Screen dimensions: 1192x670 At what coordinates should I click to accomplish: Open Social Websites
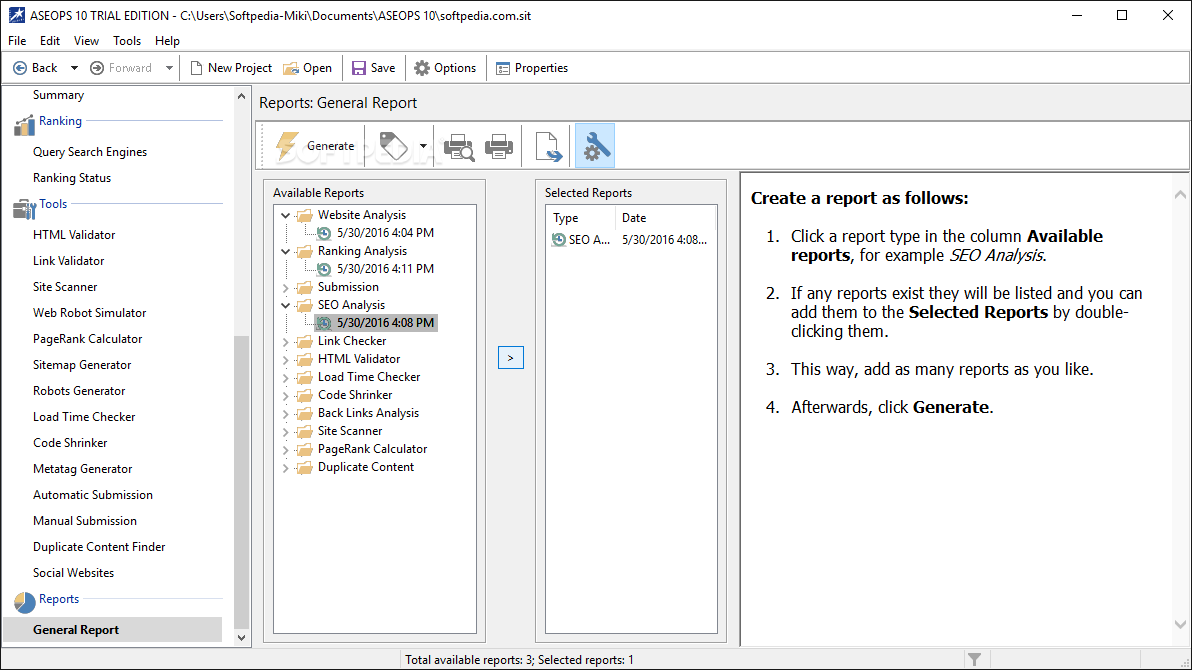point(73,573)
